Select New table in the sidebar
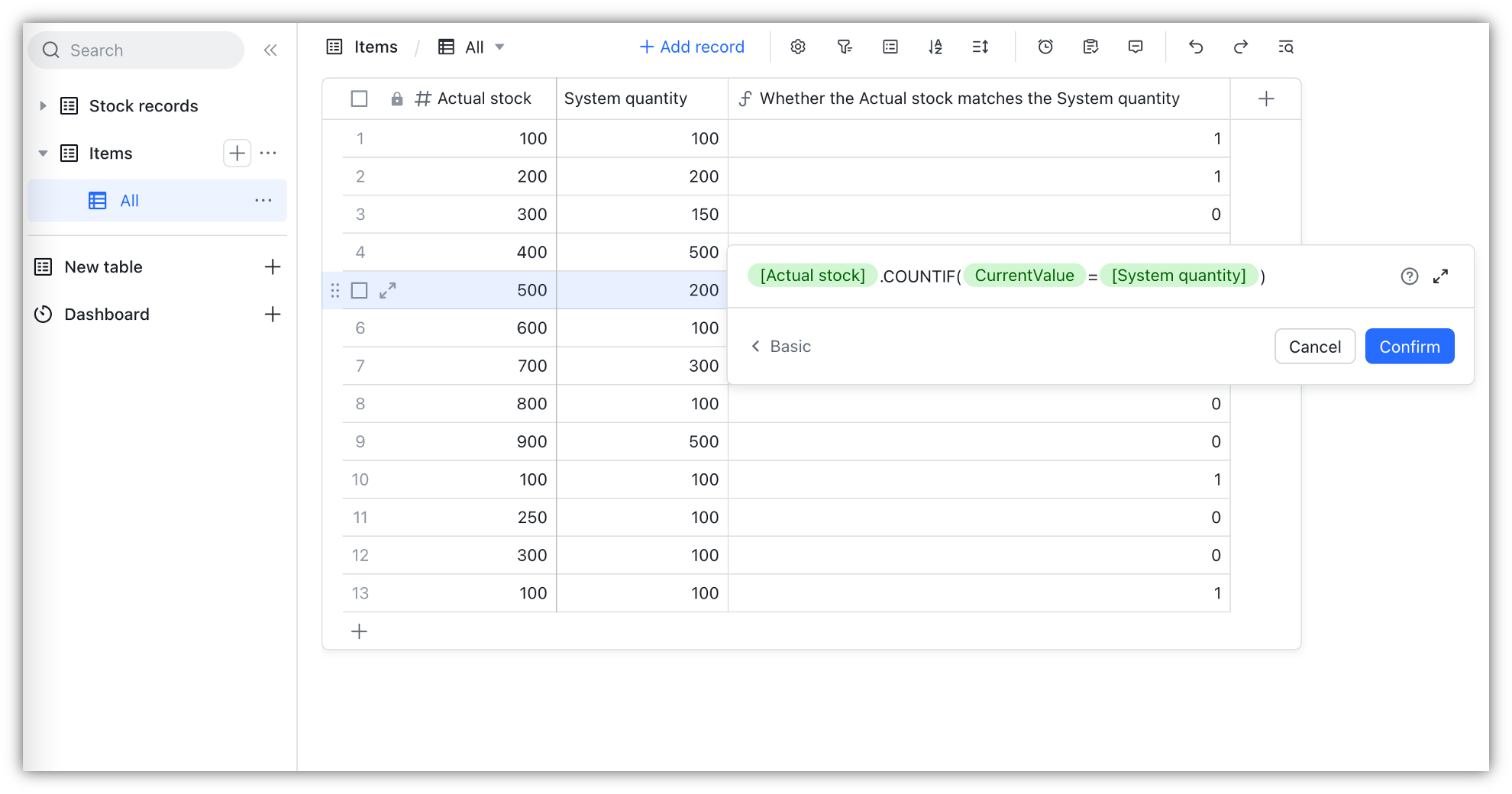The height and width of the screenshot is (794, 1512). click(103, 267)
